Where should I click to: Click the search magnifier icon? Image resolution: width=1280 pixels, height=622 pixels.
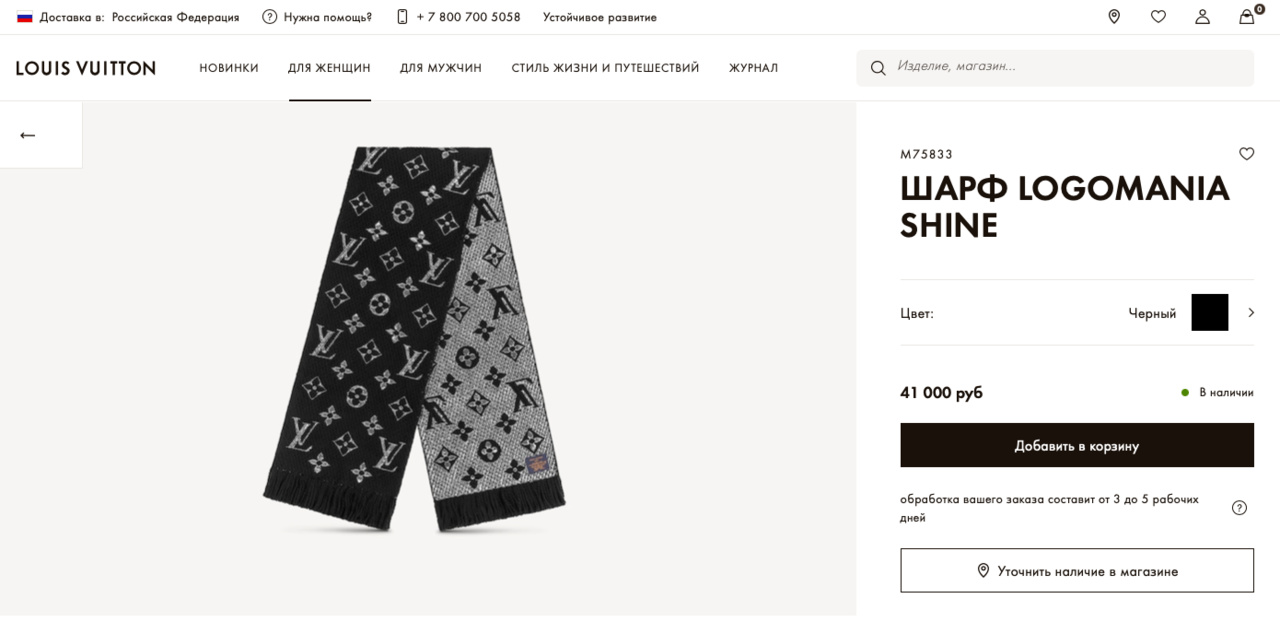click(x=878, y=68)
